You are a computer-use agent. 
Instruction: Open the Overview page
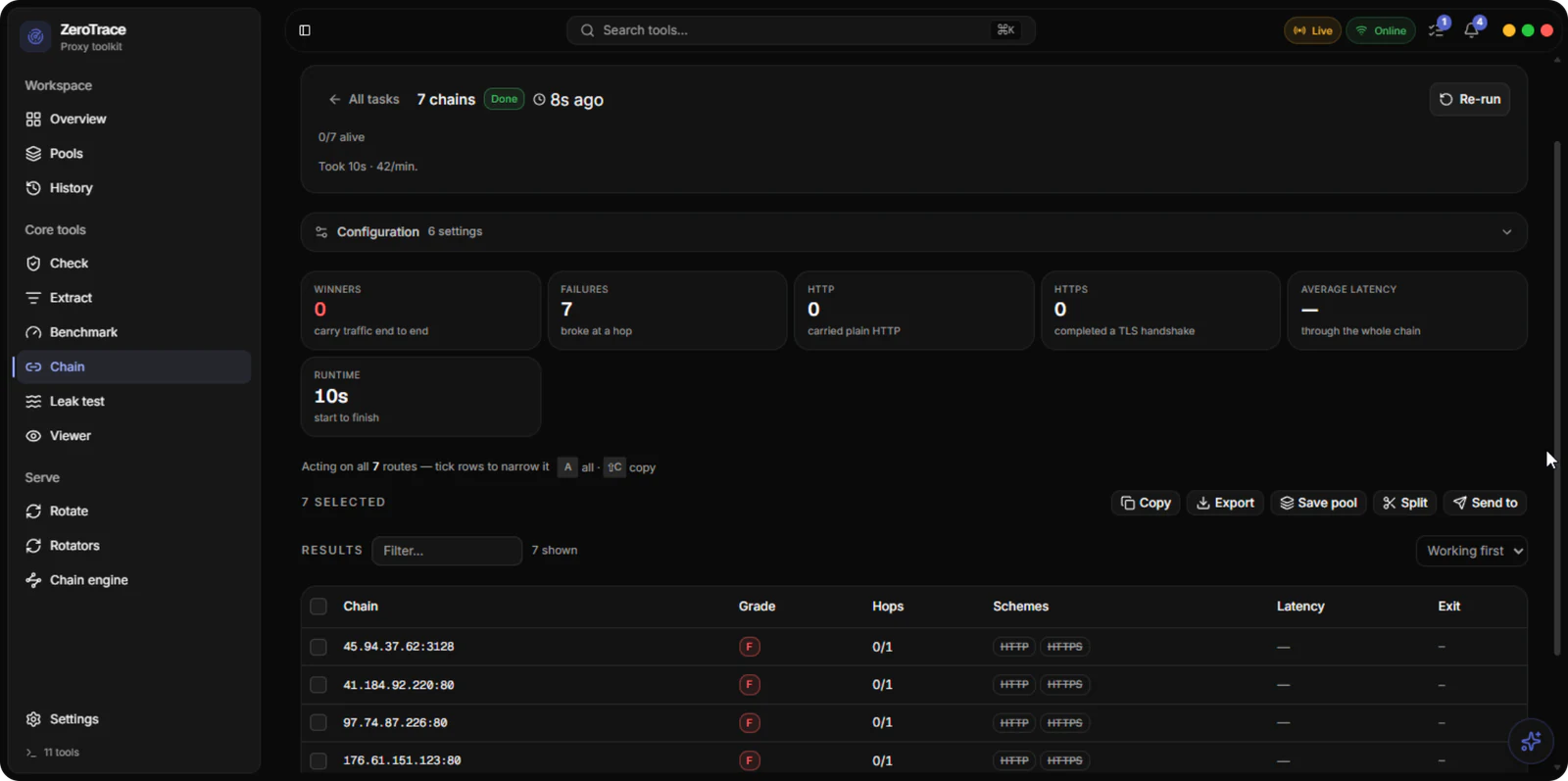click(x=132, y=119)
